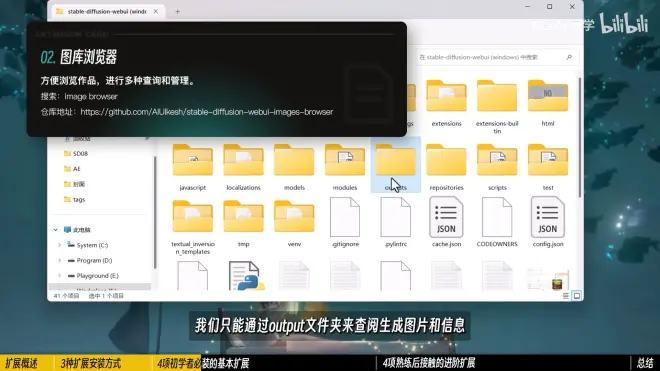This screenshot has width=660, height=371.
Task: Open a new File Explorer tab
Action: click(x=177, y=12)
